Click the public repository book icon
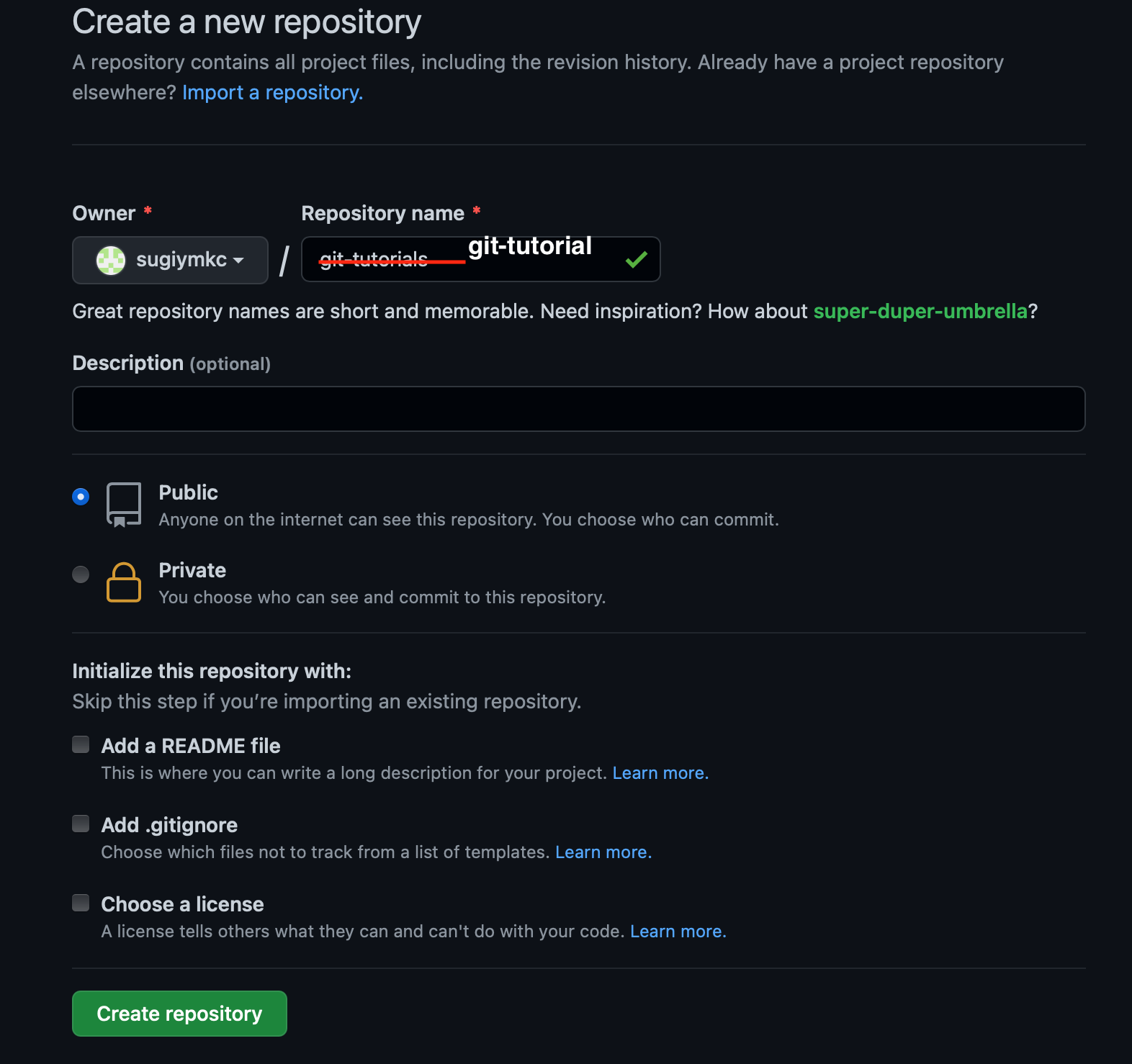 [x=124, y=505]
